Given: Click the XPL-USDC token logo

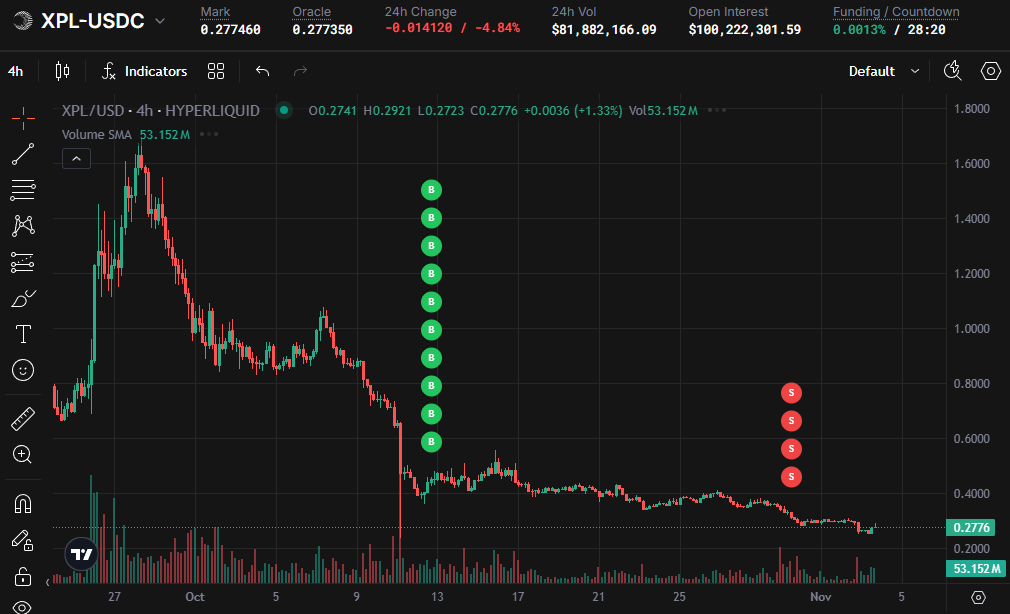Looking at the screenshot, I should pyautogui.click(x=23, y=21).
